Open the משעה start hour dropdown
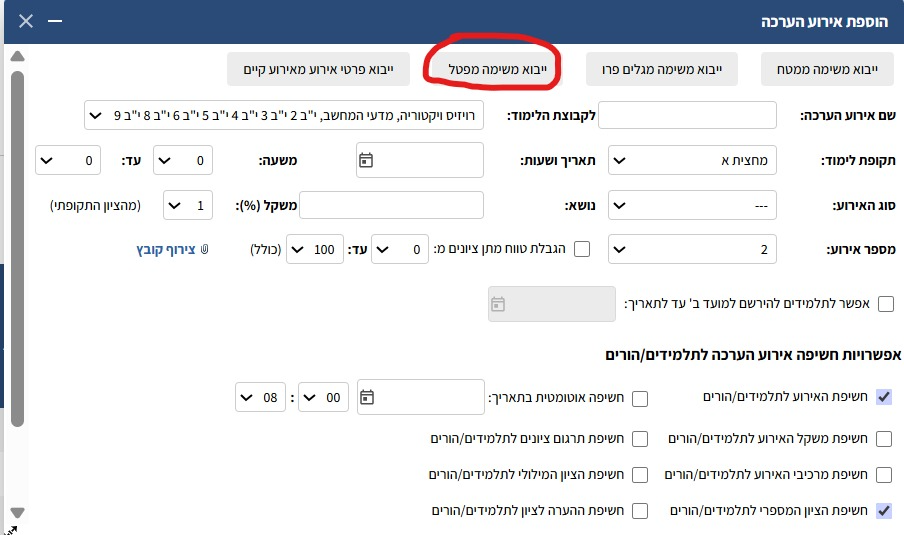The width and height of the screenshot is (904, 535). tap(183, 160)
